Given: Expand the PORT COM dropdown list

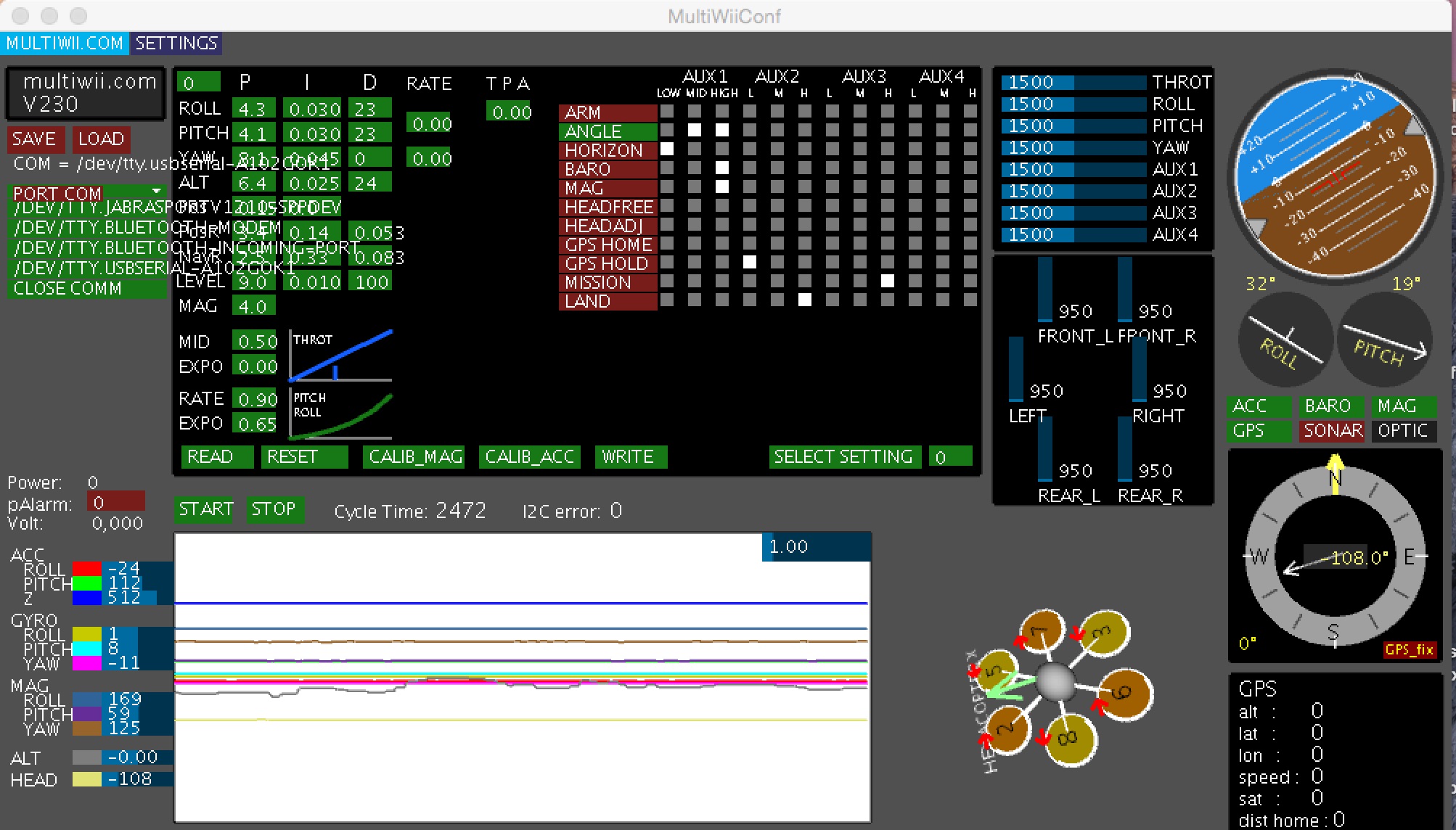Looking at the screenshot, I should [x=86, y=194].
